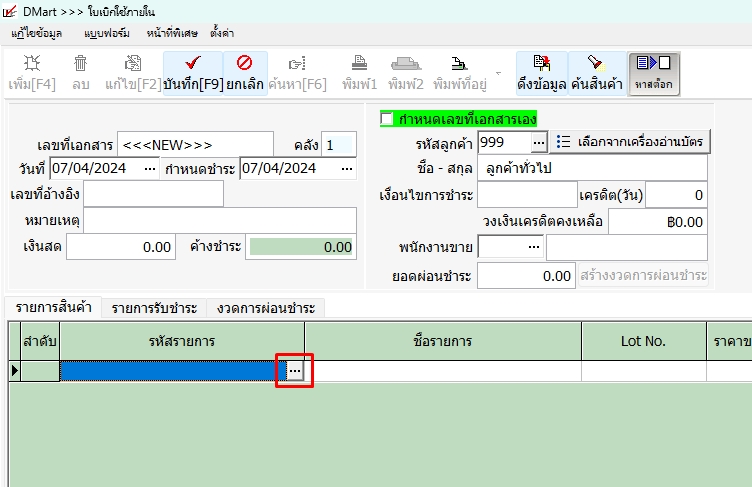The width and height of the screenshot is (752, 487).
Task: Open dropdown arrow next to พิมพ์ที่อยู่
Action: (498, 73)
